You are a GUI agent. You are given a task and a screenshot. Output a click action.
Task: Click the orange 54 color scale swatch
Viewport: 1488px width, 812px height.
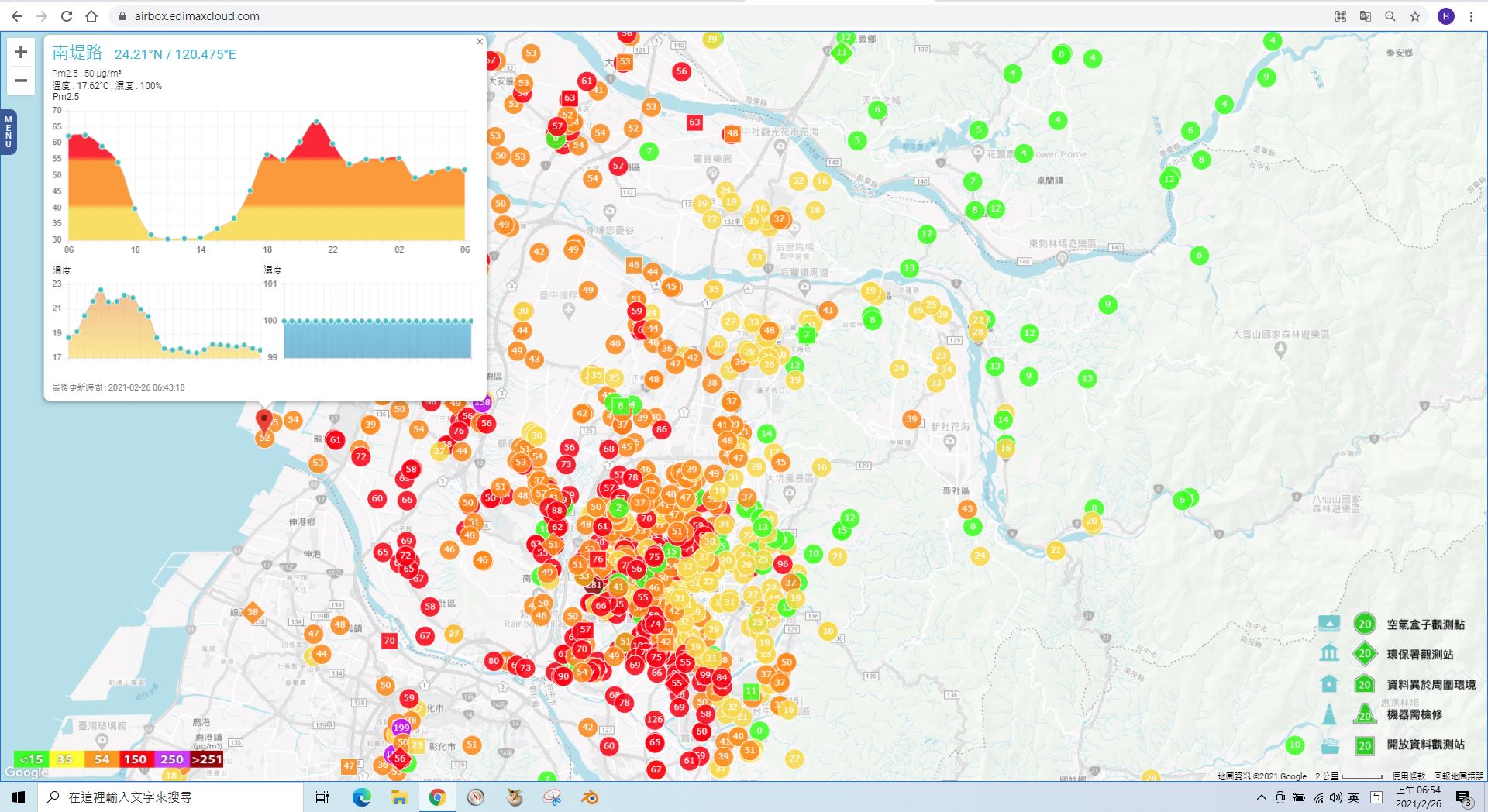point(101,759)
